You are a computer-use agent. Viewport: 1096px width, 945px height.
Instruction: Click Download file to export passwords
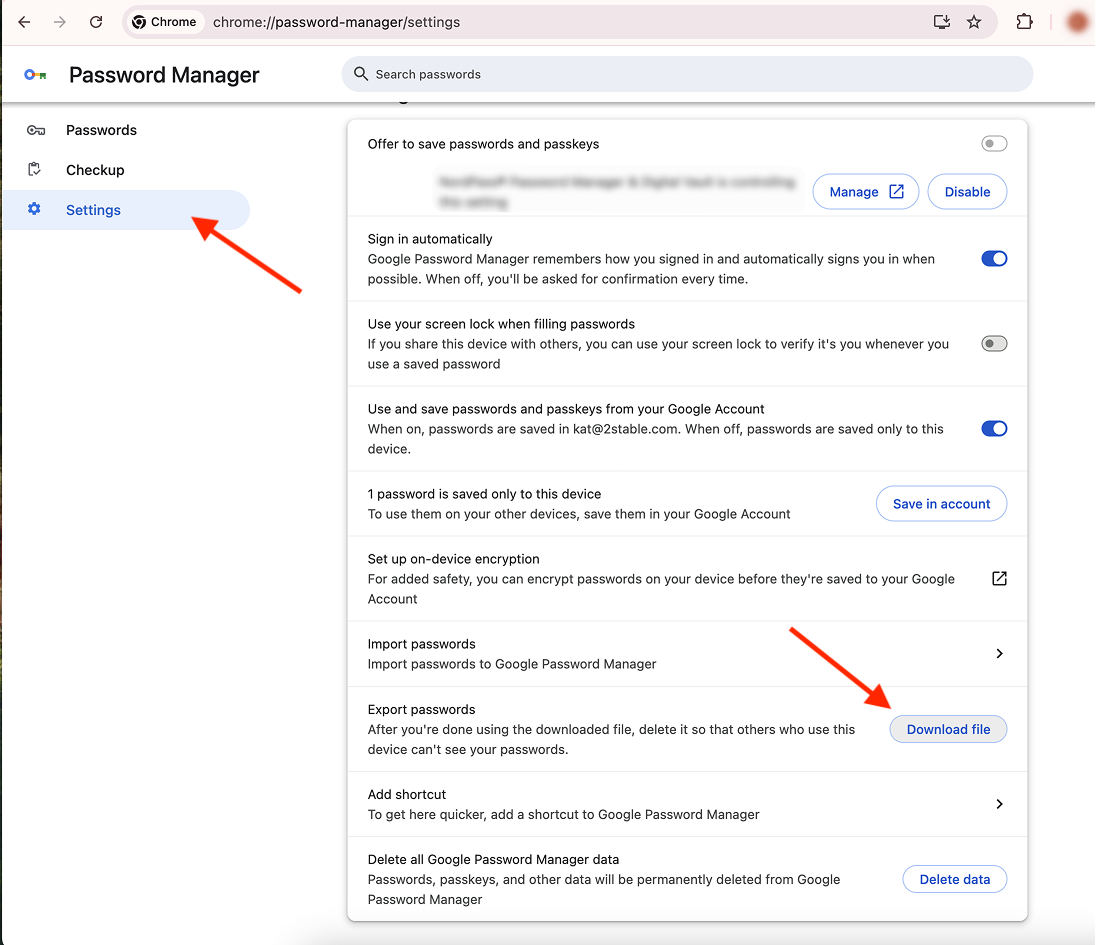click(947, 729)
